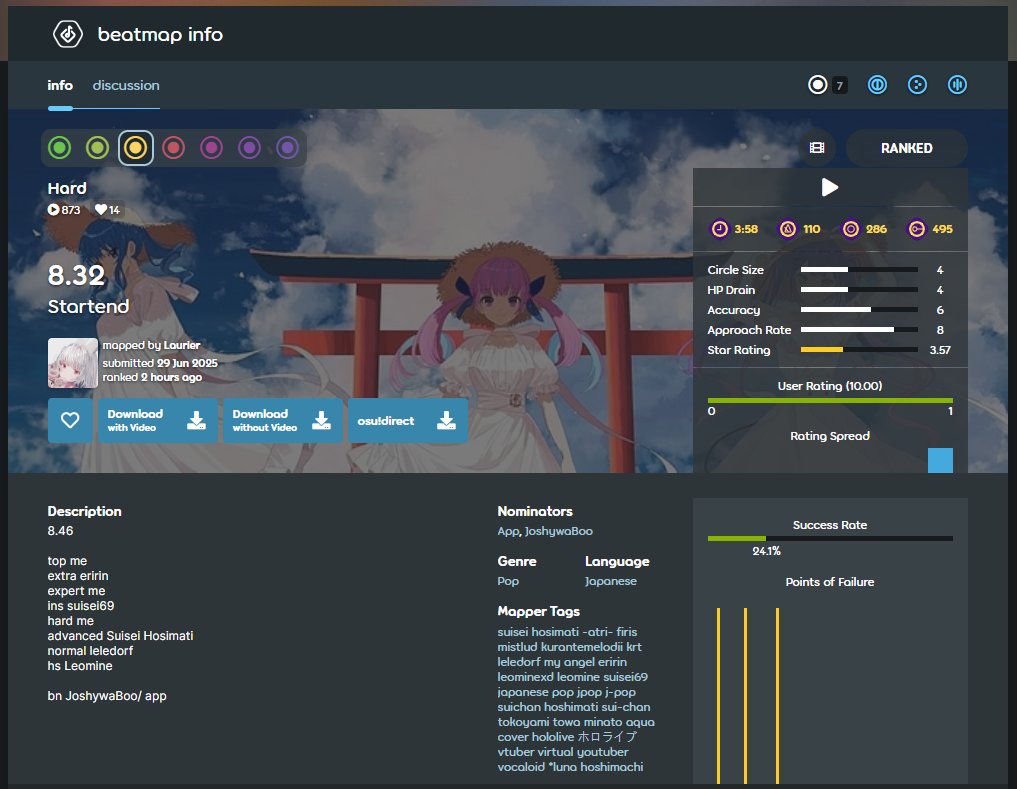Click the artist text 8.32
This screenshot has width=1017, height=789.
coord(76,276)
